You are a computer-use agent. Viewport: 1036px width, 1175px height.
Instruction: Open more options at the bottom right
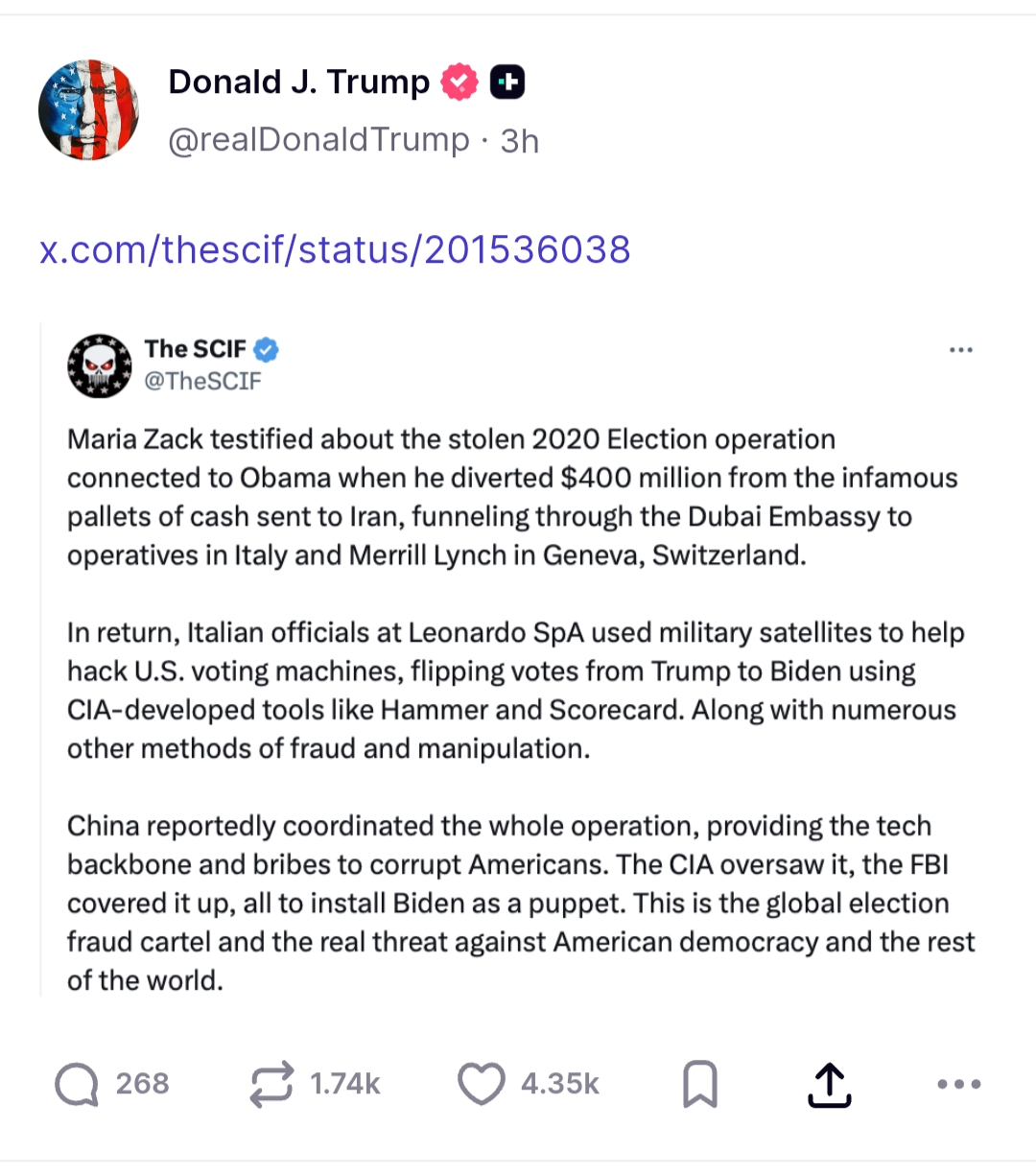(958, 1085)
